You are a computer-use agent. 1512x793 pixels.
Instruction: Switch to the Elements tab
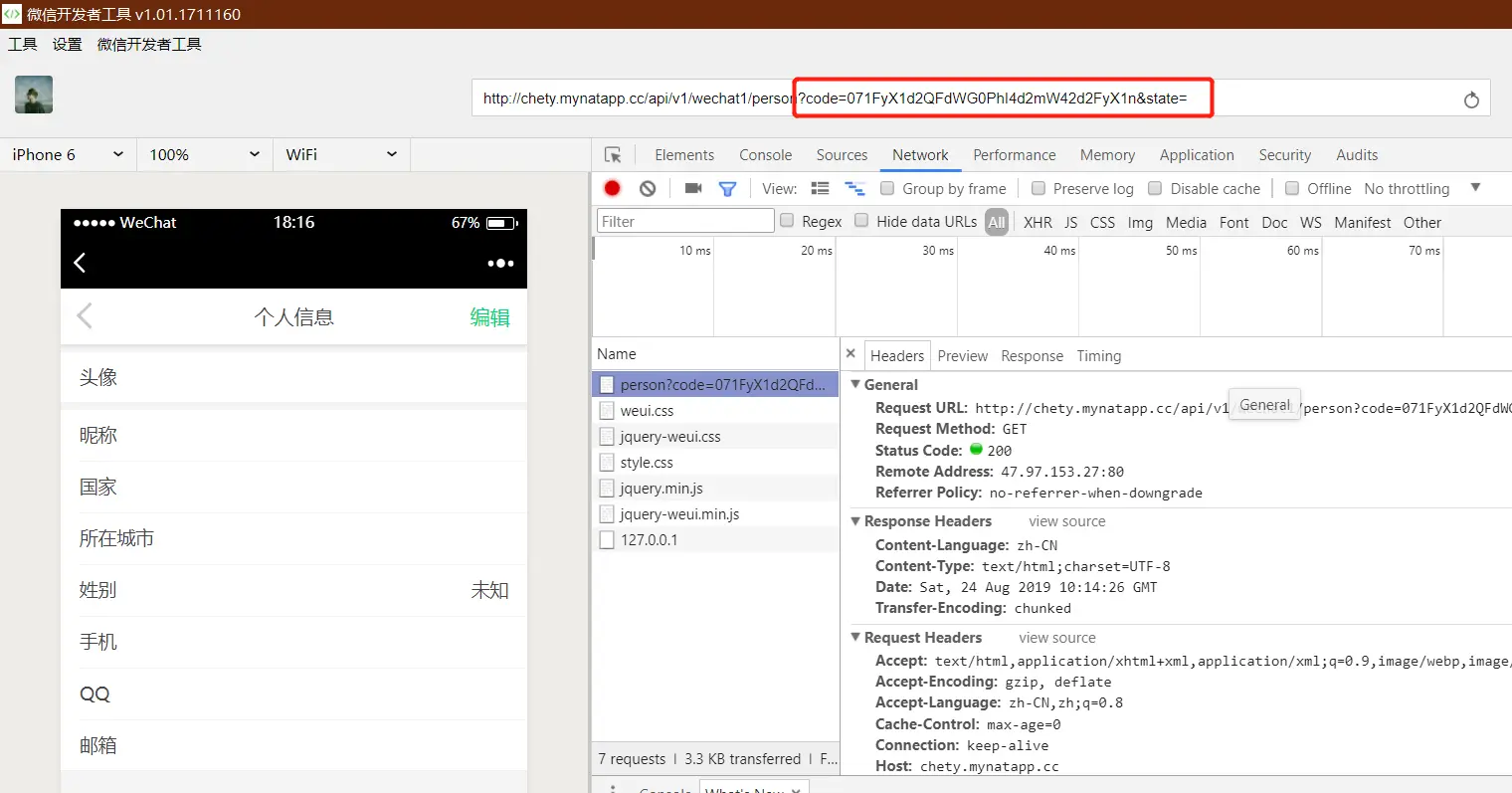pyautogui.click(x=684, y=155)
